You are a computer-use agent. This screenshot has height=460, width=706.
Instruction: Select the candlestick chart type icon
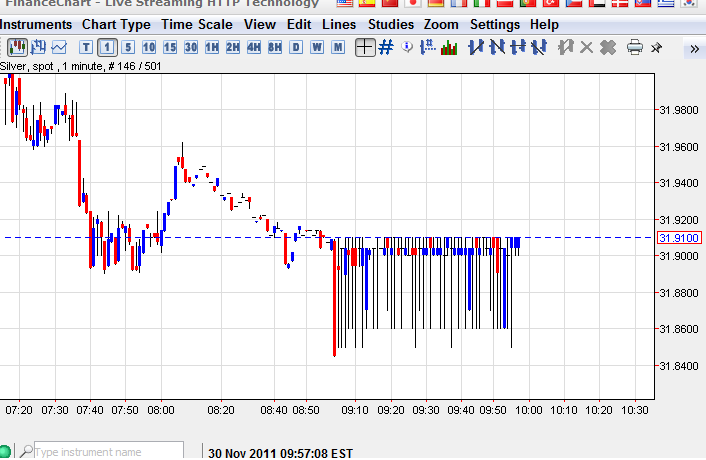[x=17, y=46]
